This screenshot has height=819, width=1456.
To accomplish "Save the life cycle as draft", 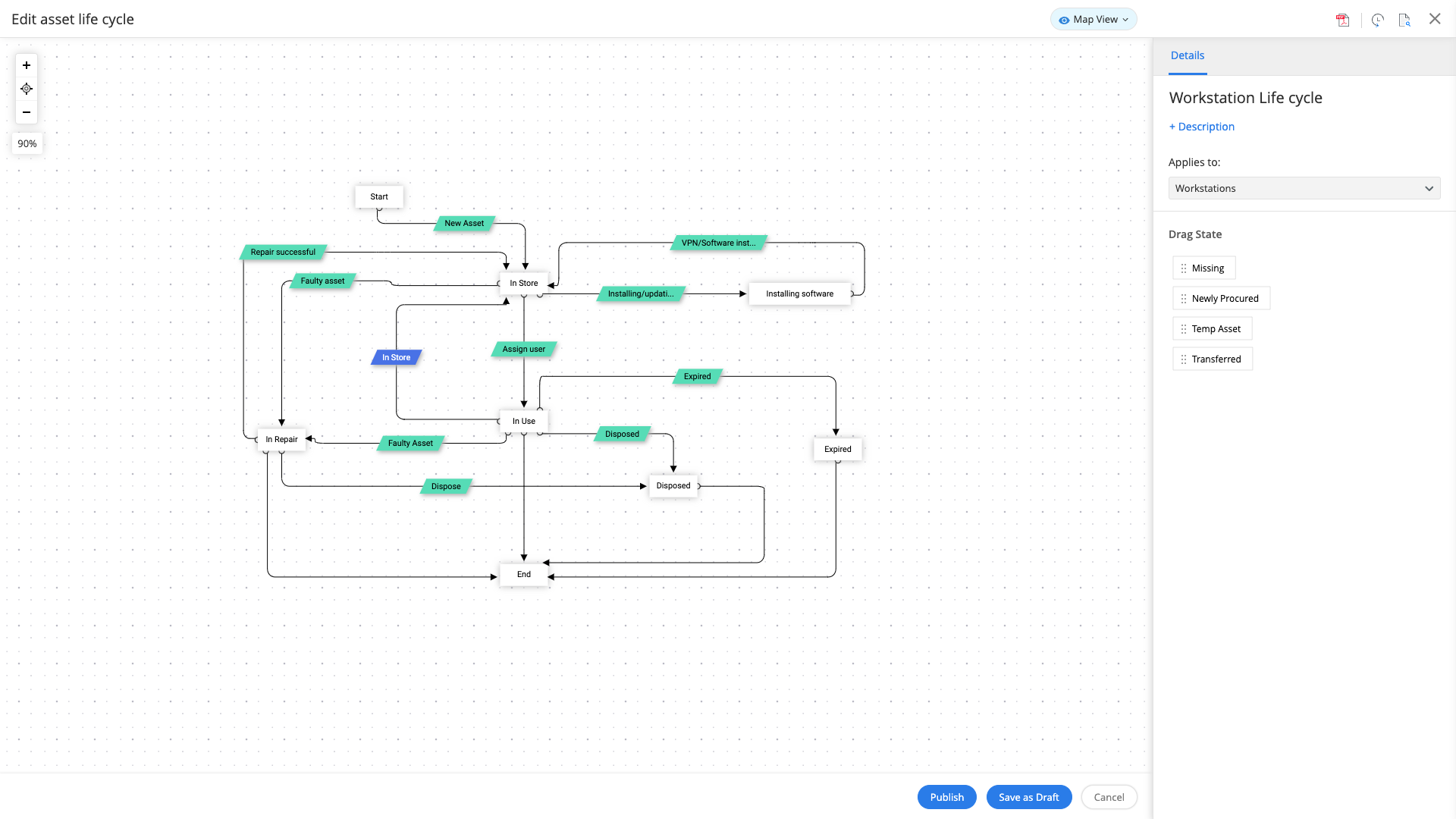I will coord(1028,797).
